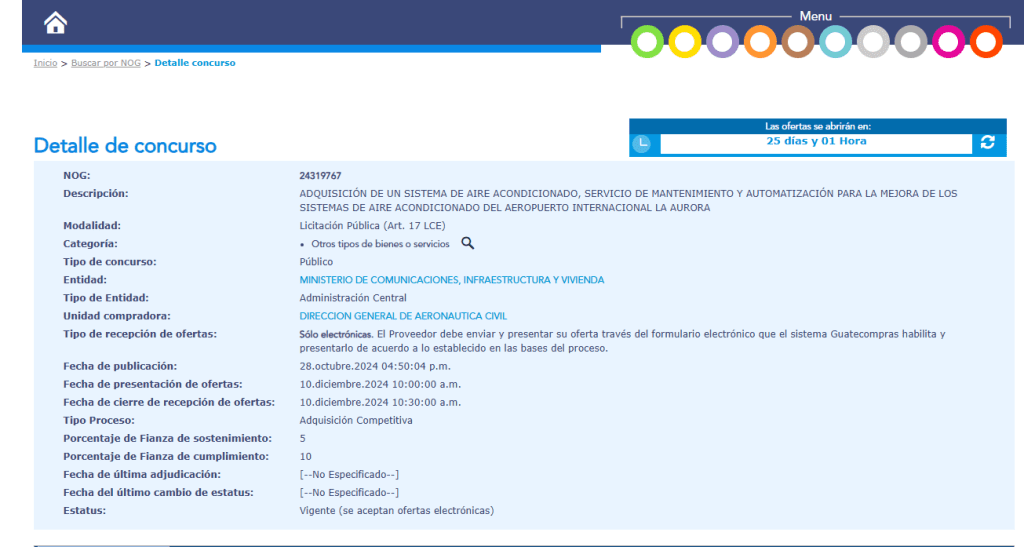Click the Detalle de concurso heading
This screenshot has width=1024, height=547.
pos(125,146)
